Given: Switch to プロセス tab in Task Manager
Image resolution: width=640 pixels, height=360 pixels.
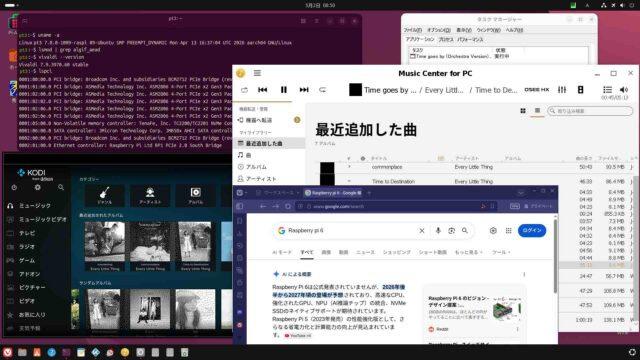Looking at the screenshot, I should coord(446,40).
